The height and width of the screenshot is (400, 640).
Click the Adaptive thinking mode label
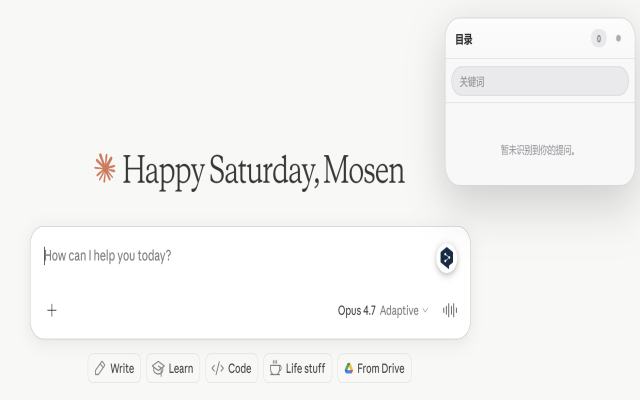[x=399, y=311]
